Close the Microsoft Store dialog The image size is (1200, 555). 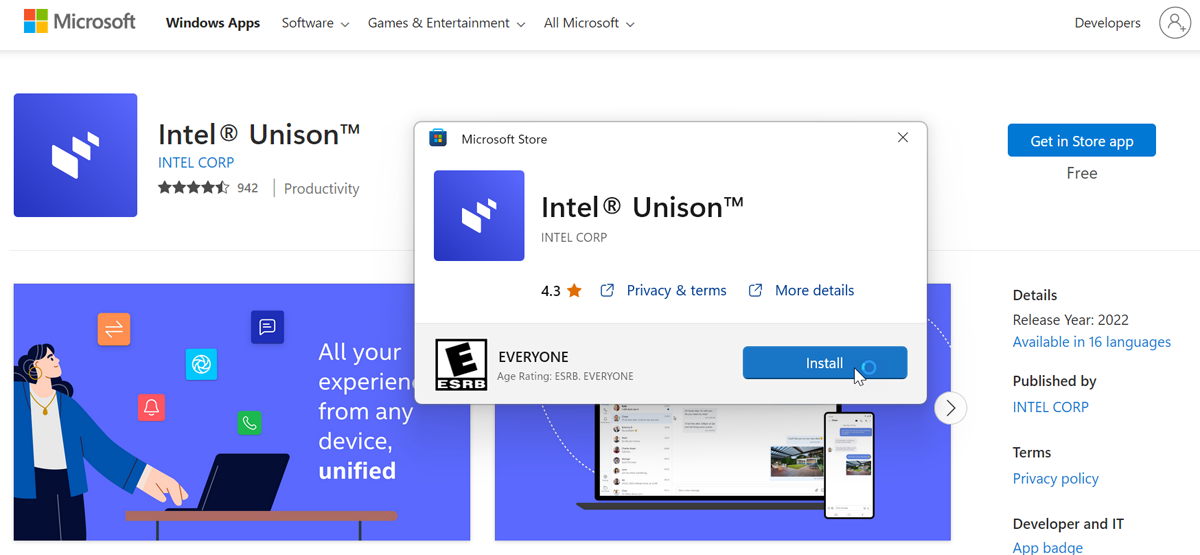pyautogui.click(x=903, y=138)
